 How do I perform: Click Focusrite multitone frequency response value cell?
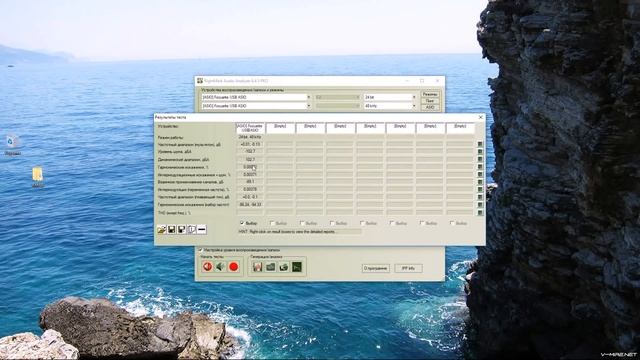point(250,144)
